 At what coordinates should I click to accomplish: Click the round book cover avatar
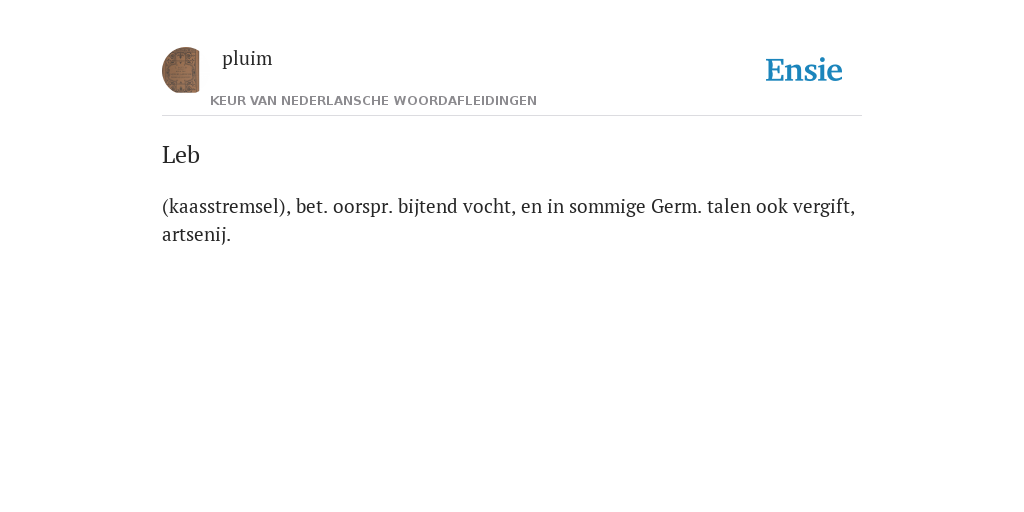click(x=181, y=70)
